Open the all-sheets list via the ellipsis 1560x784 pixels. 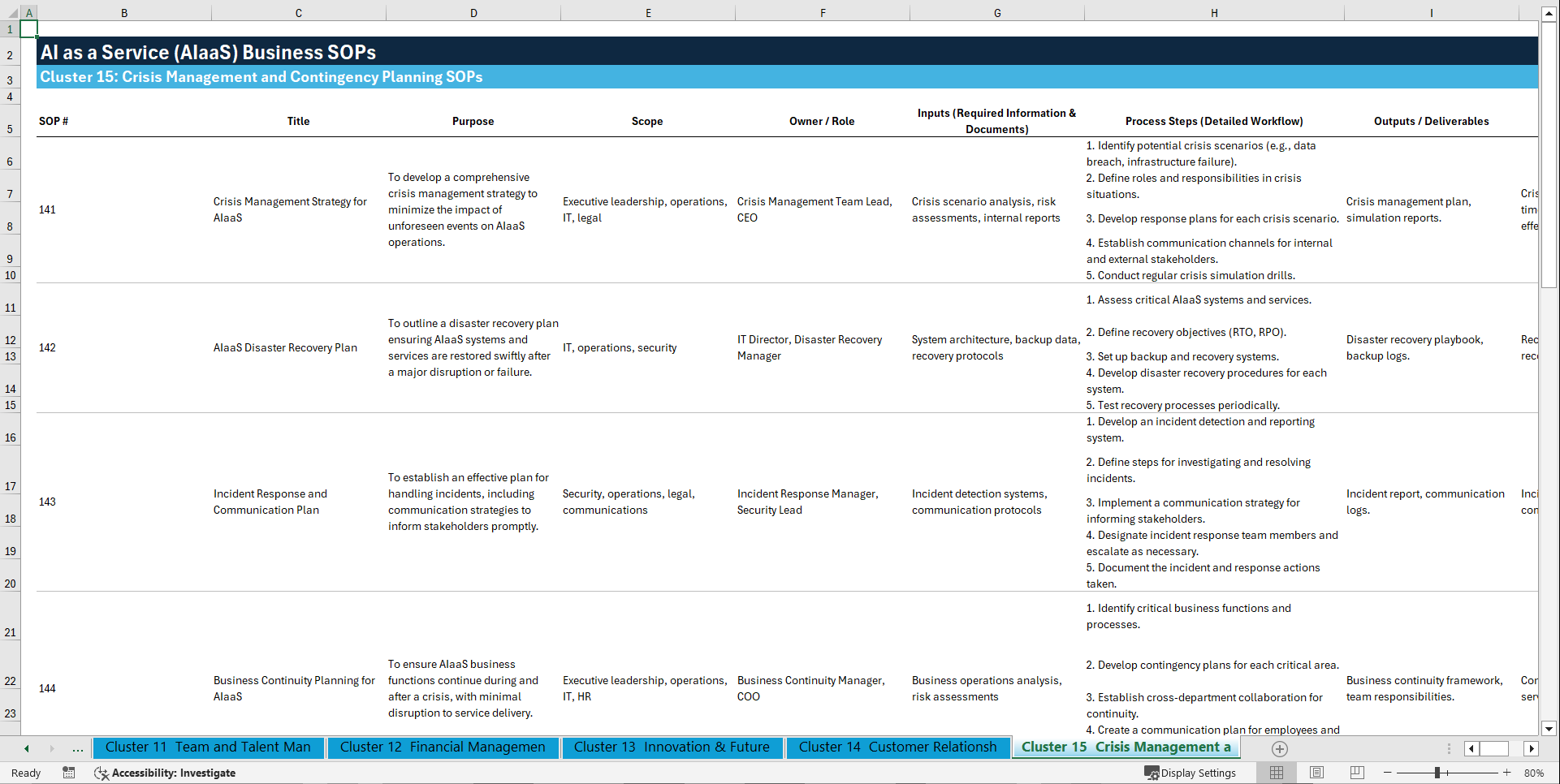[77, 749]
